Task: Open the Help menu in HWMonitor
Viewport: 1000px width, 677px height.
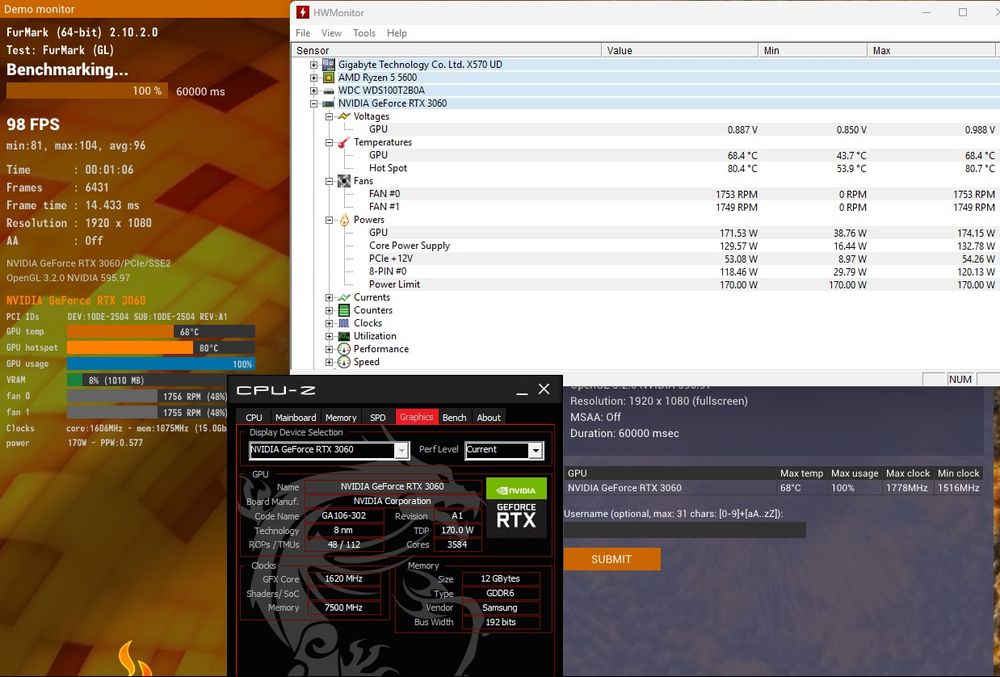Action: 397,33
